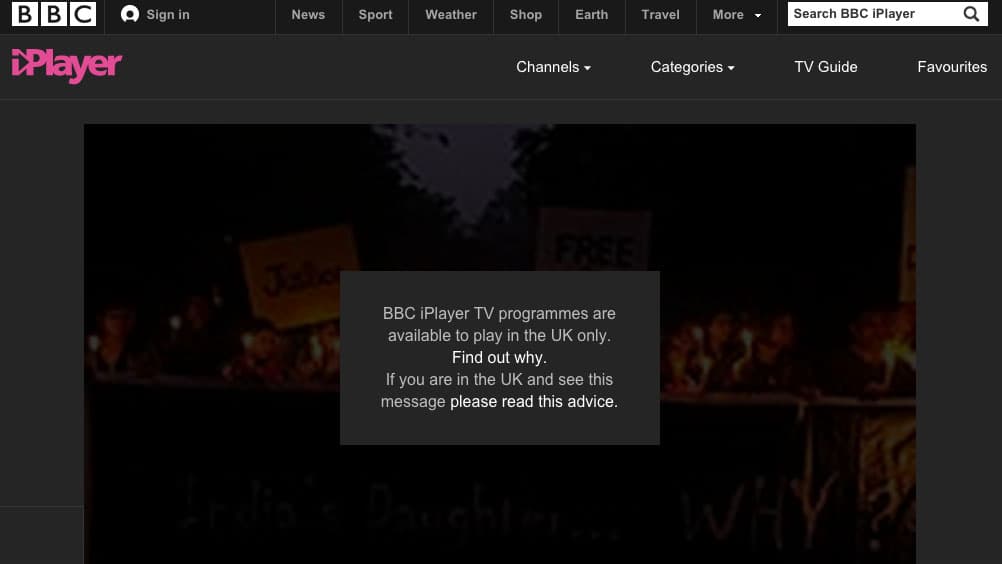Open the Sport section

(x=375, y=14)
